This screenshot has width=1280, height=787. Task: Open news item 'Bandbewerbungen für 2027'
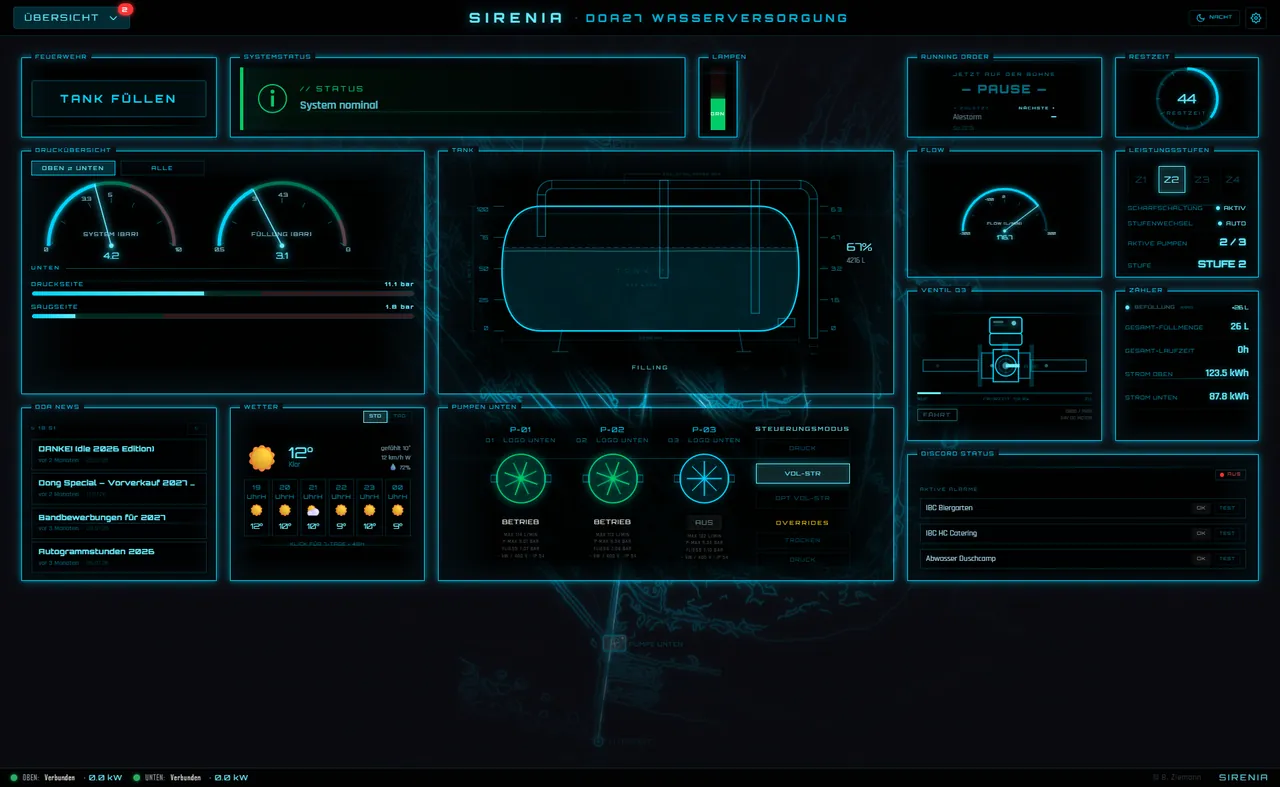pos(119,522)
